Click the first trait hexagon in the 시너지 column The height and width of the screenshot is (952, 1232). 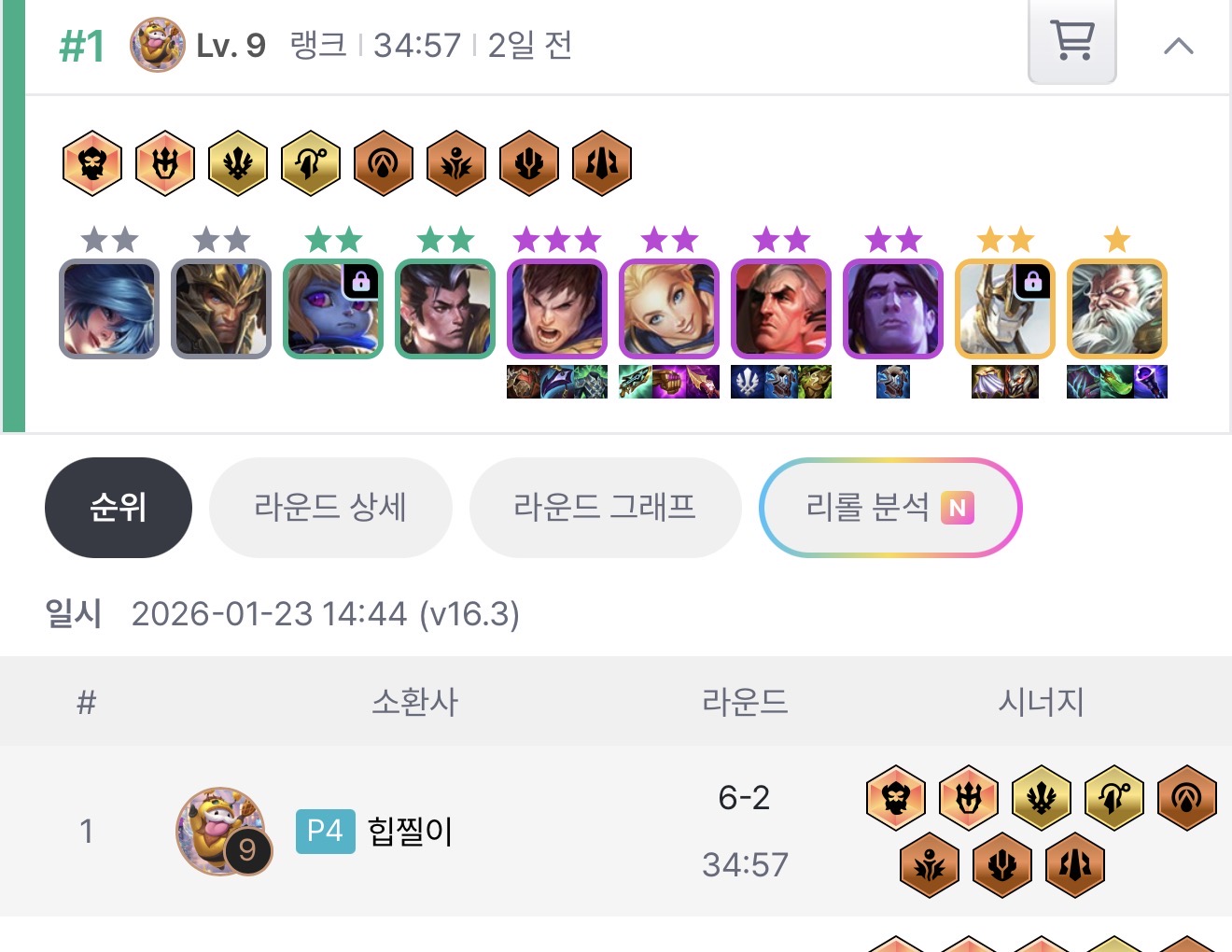896,798
